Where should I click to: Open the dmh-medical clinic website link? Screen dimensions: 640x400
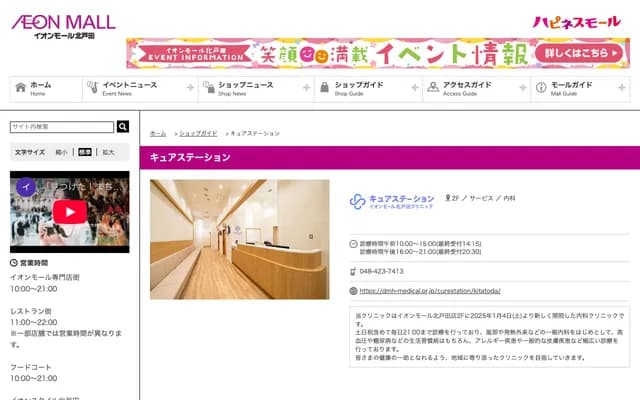coord(433,291)
